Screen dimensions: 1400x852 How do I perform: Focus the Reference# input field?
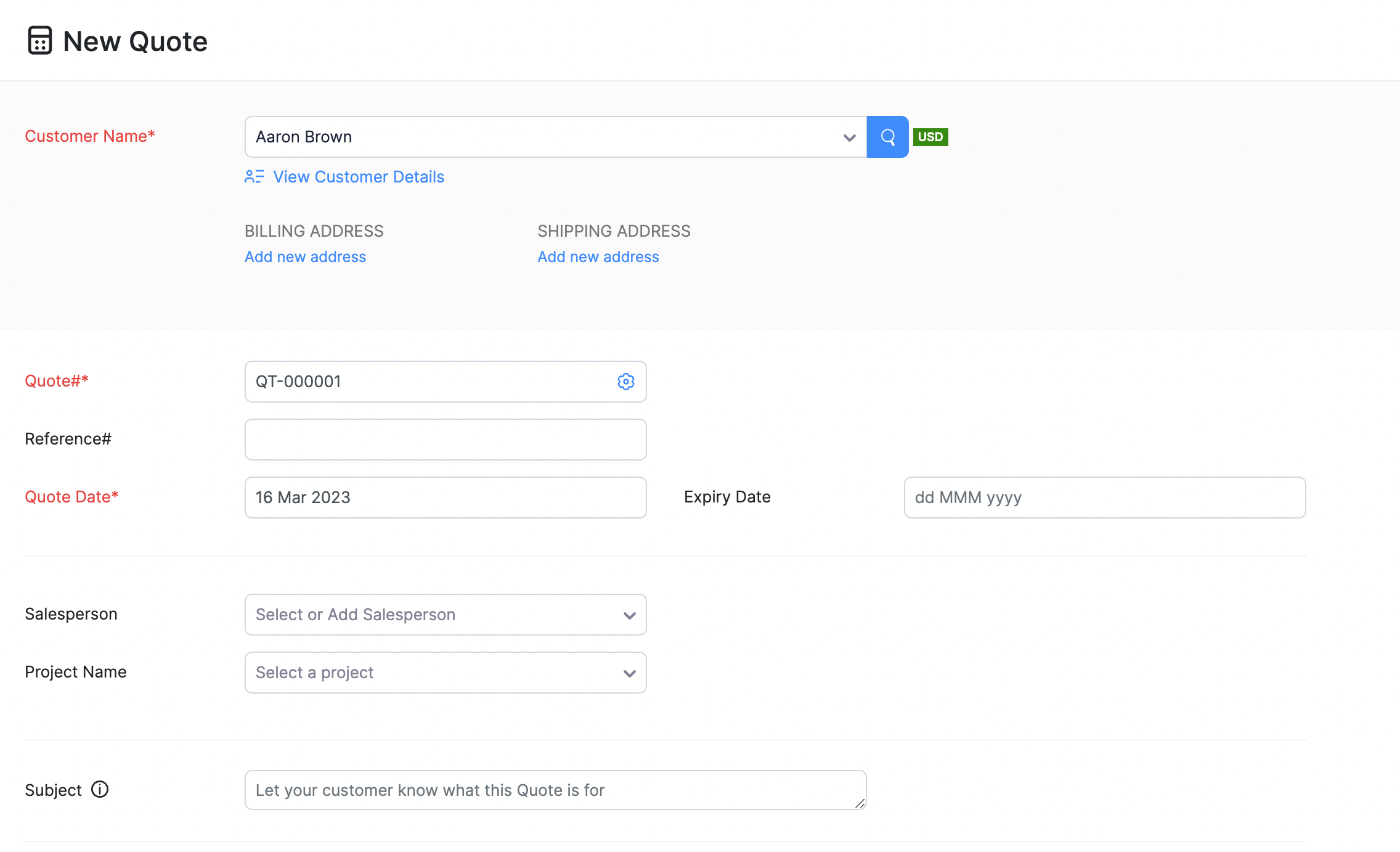pos(445,440)
